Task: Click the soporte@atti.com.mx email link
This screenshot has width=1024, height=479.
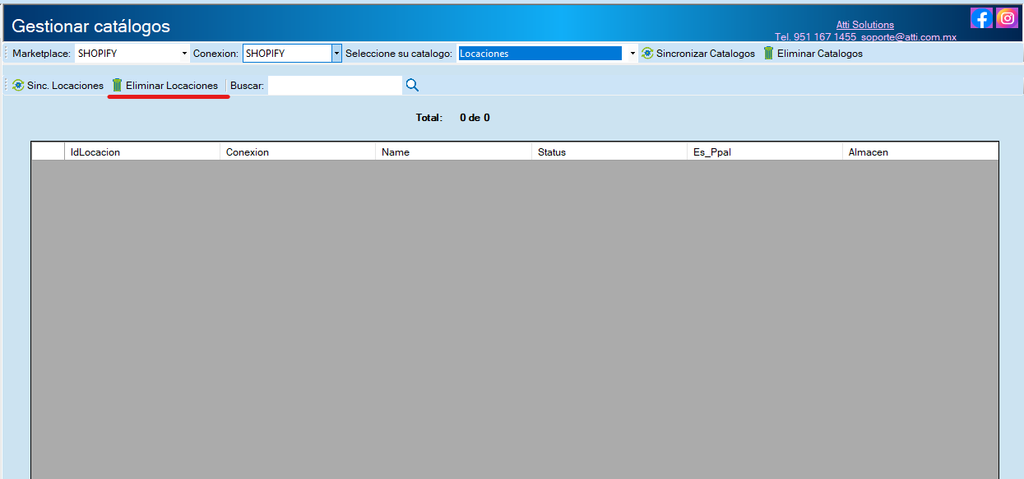Action: click(x=908, y=37)
